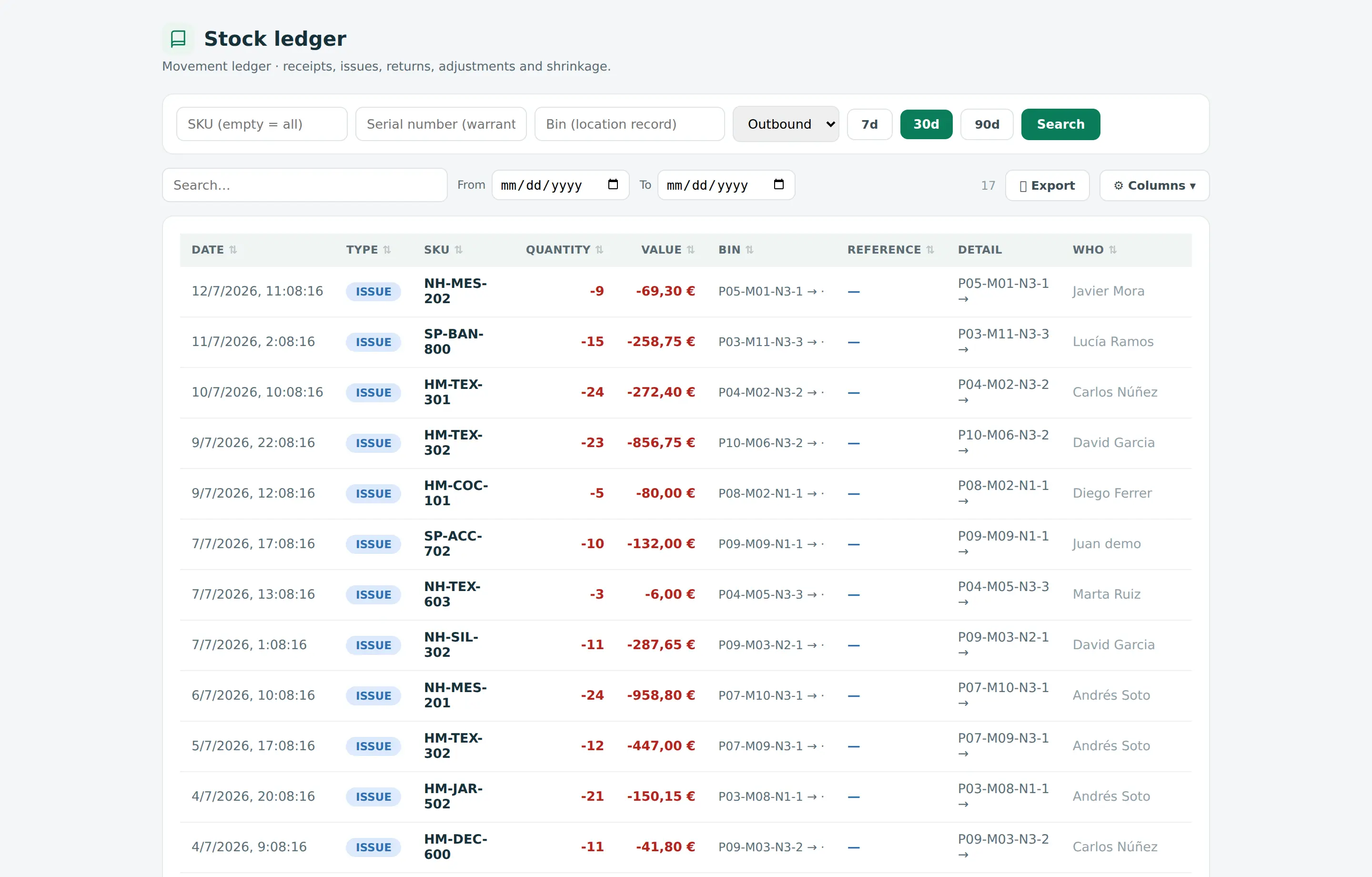Click the row count 17
The width and height of the screenshot is (1372, 877).
pyautogui.click(x=988, y=185)
